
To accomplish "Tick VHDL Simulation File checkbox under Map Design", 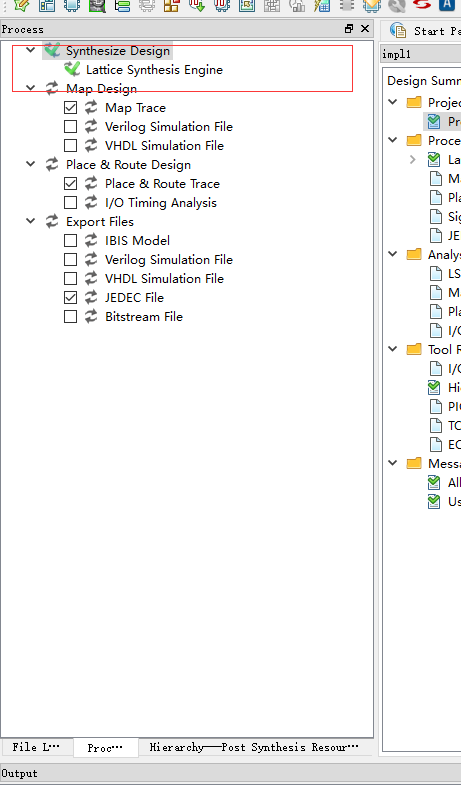I will 71,146.
